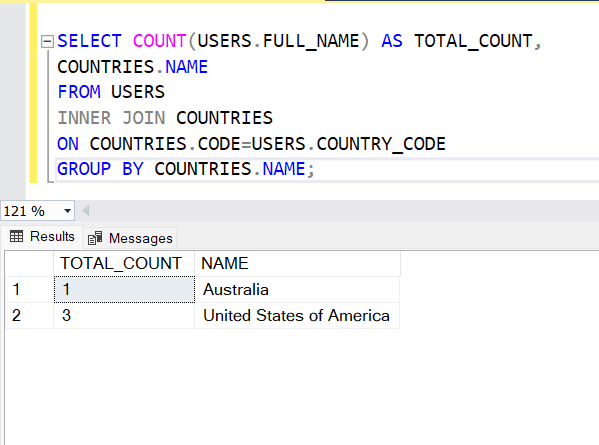The width and height of the screenshot is (599, 445).
Task: Click INNER JOIN in the query
Action: pos(111,118)
